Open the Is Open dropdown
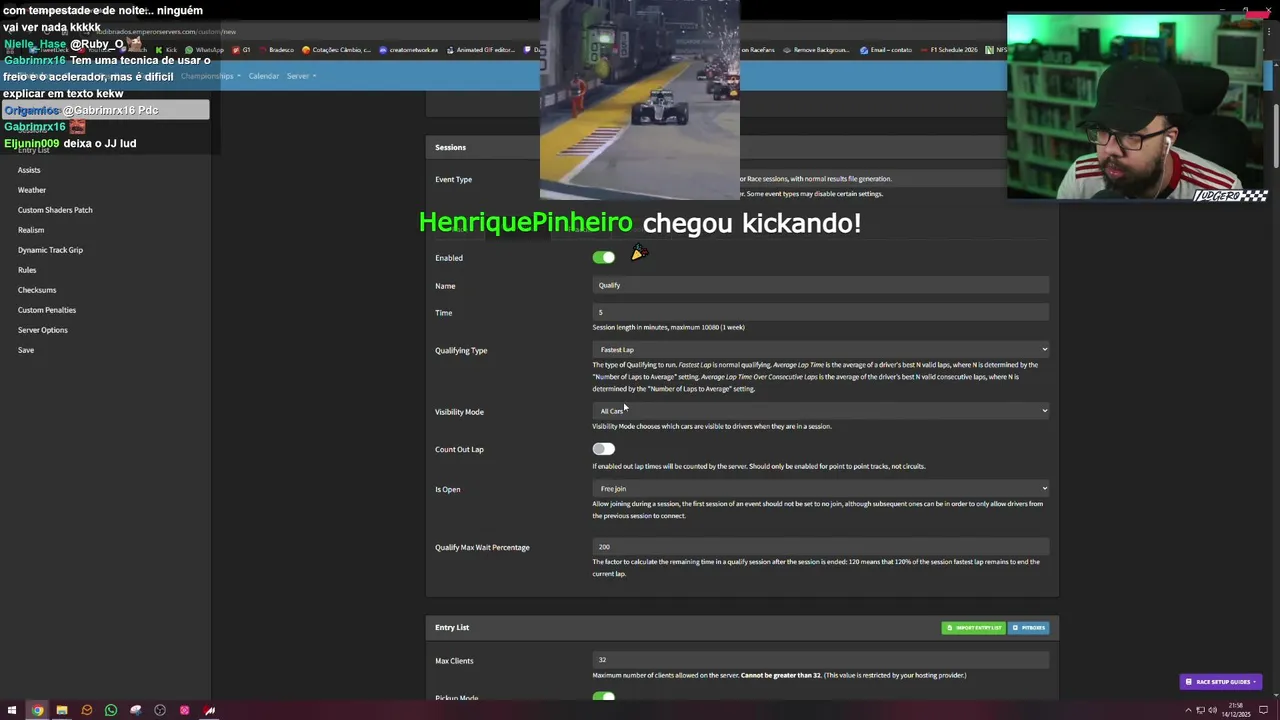Viewport: 1280px width, 720px height. pos(821,488)
